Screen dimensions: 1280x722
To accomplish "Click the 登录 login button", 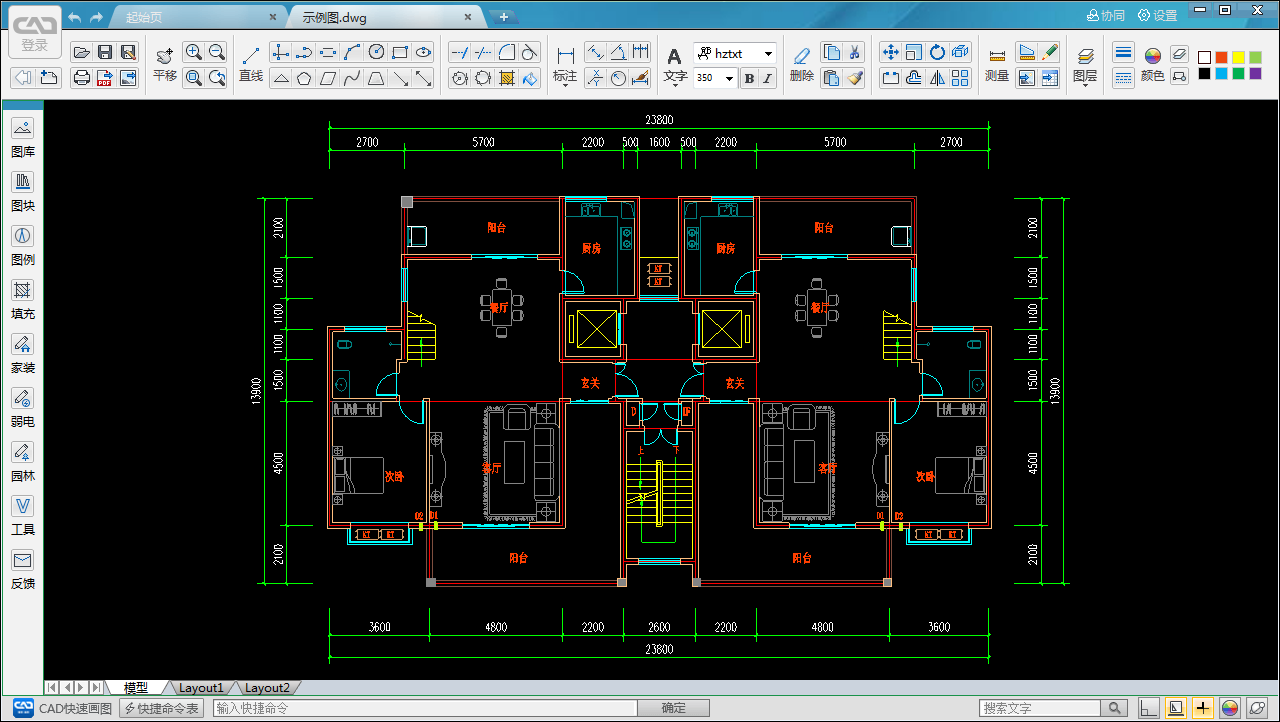I will 34,33.
